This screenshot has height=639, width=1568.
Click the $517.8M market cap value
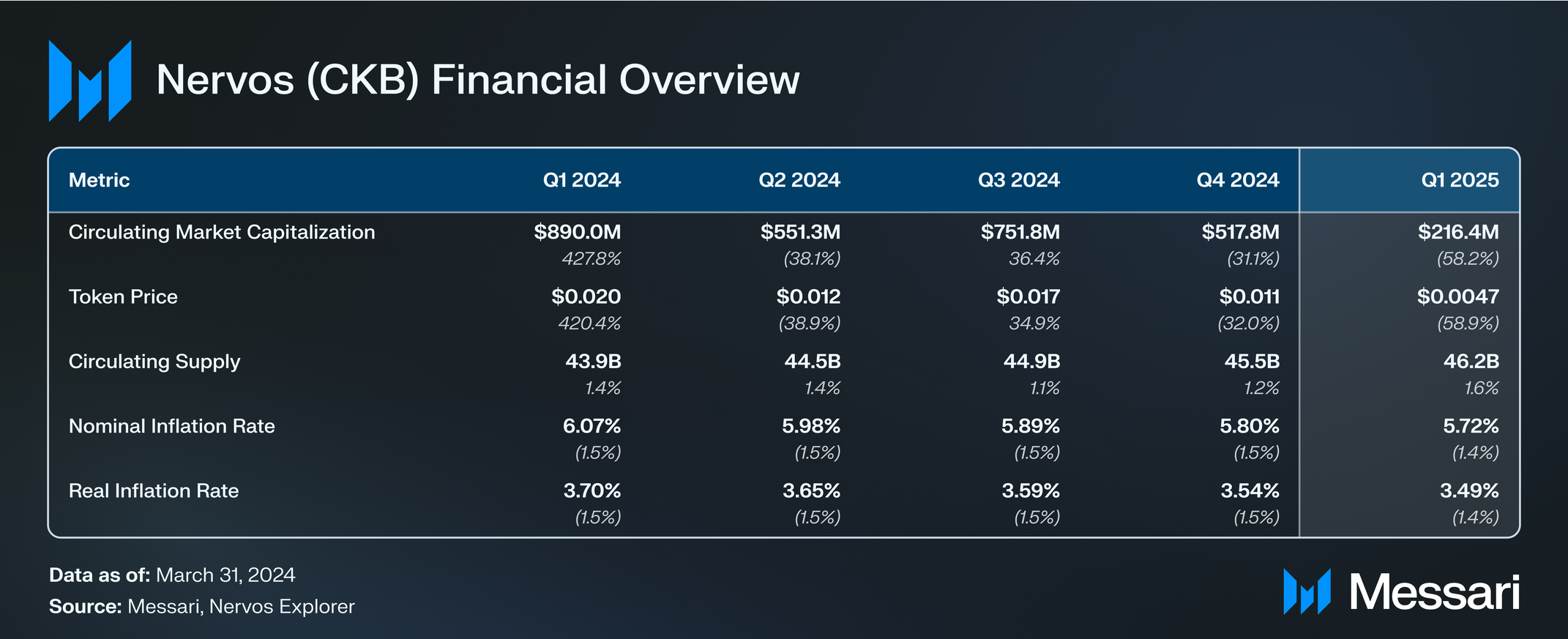1241,232
